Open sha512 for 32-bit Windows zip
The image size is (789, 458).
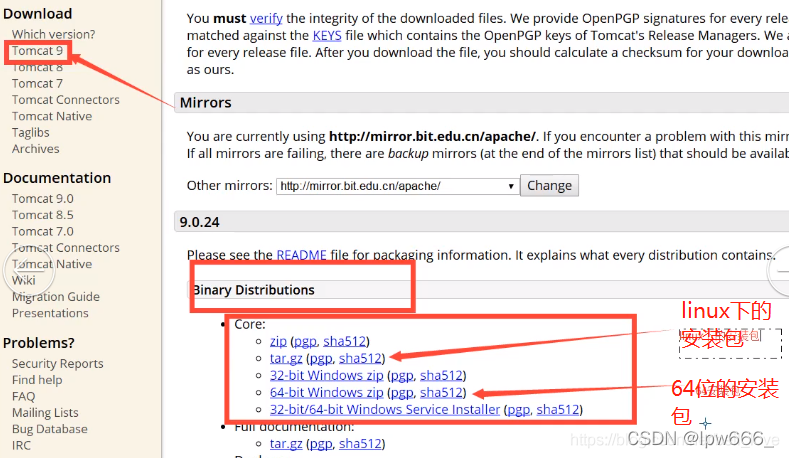point(441,375)
